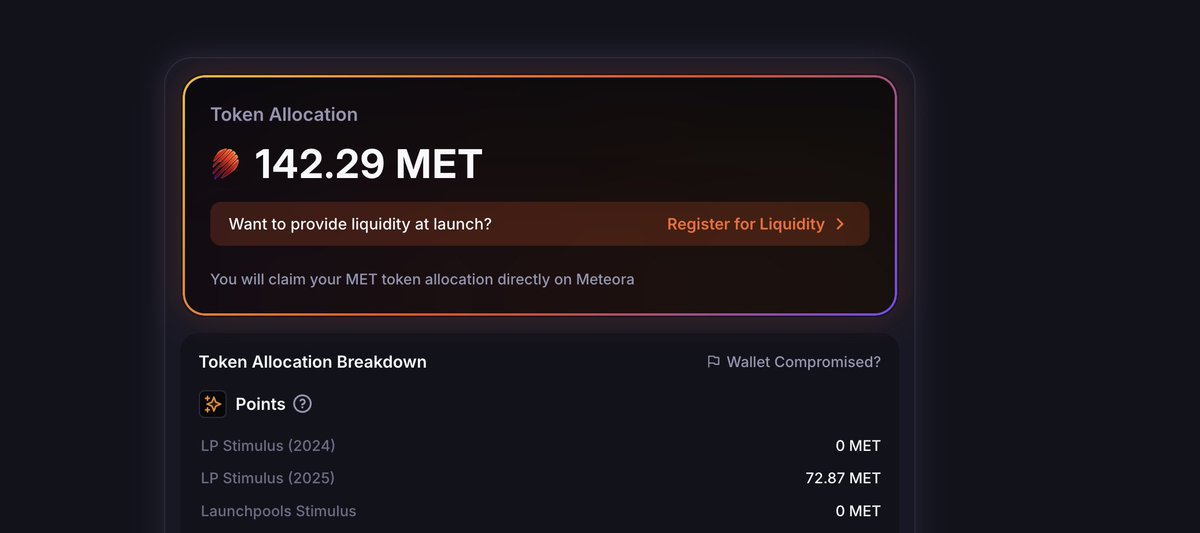This screenshot has height=533, width=1200.
Task: Click the Wallet Compromised? link
Action: pos(803,362)
